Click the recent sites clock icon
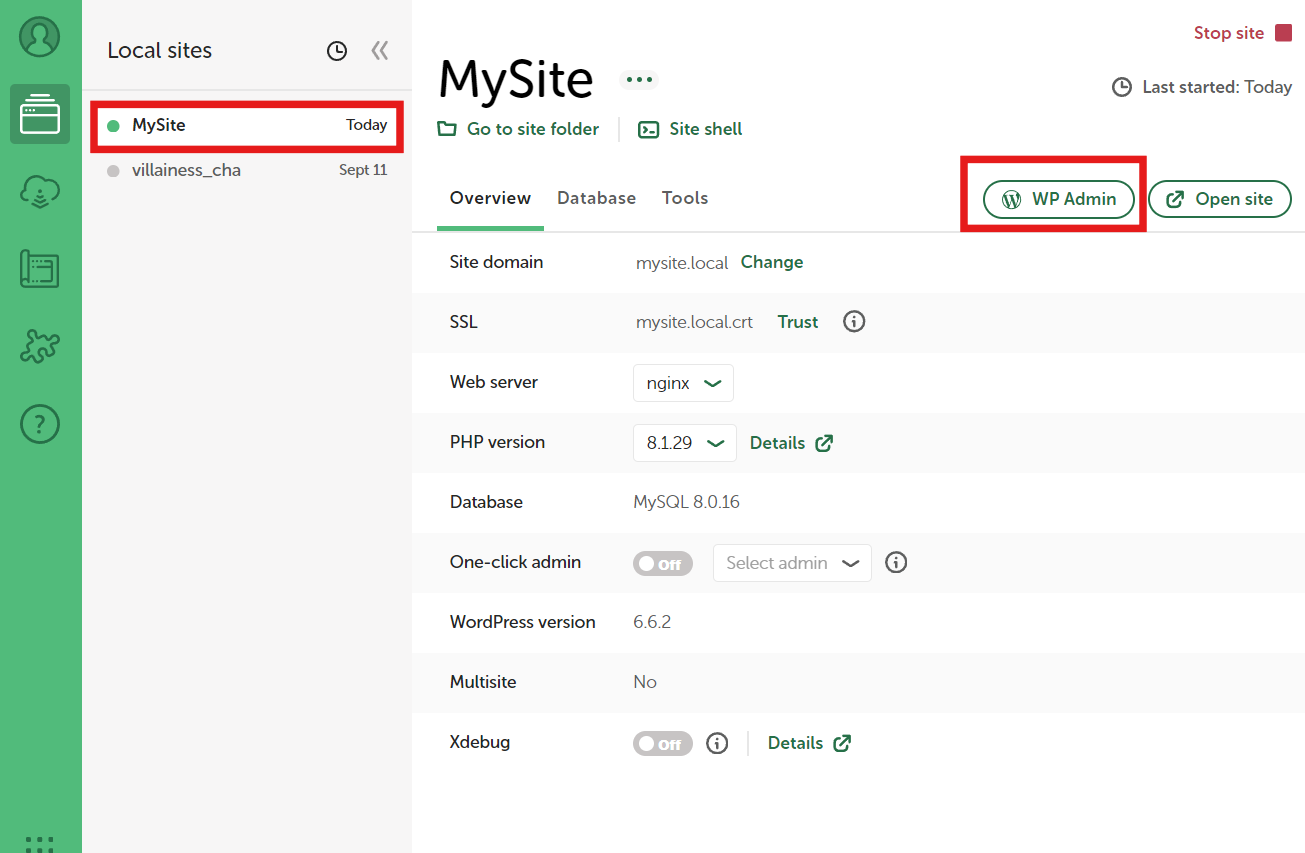Viewport: 1305px width, 853px height. tap(337, 51)
